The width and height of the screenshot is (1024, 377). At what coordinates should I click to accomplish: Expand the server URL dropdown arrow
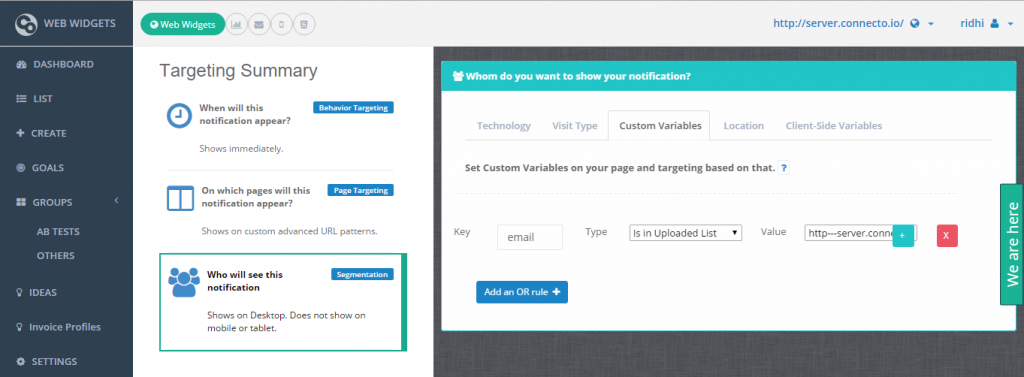pos(931,24)
